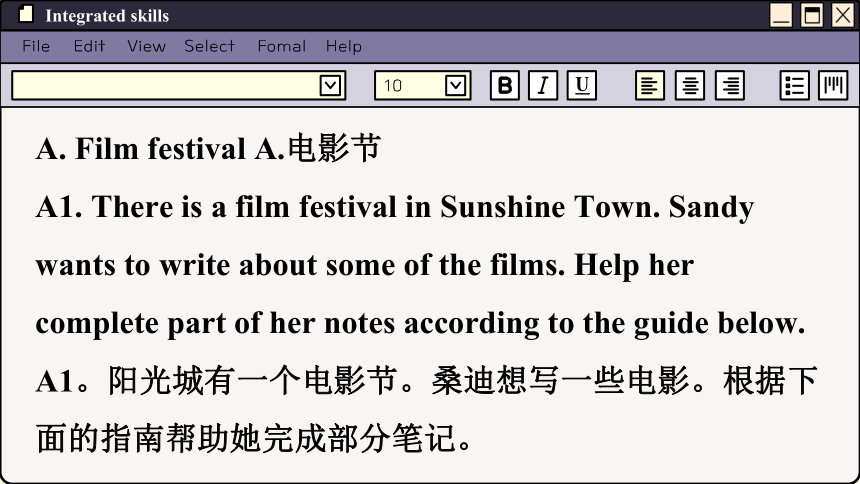This screenshot has width=860, height=484.
Task: Expand the font size dropdown arrow
Action: [x=455, y=86]
